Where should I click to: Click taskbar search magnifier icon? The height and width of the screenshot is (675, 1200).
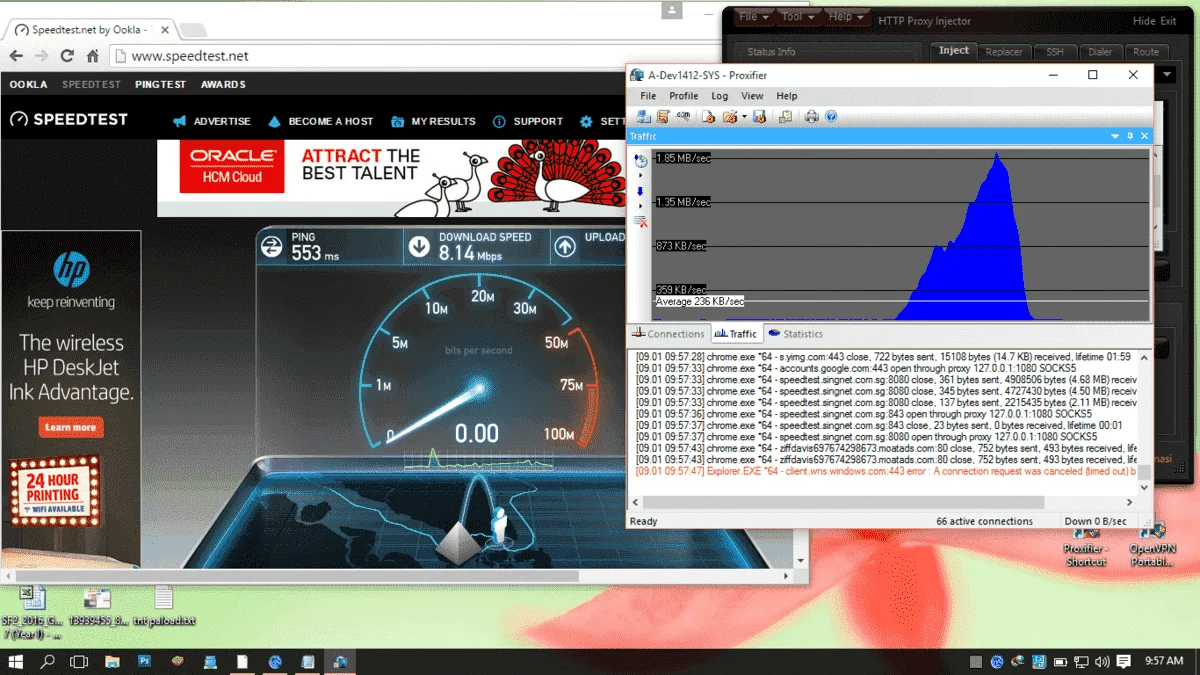click(x=47, y=662)
